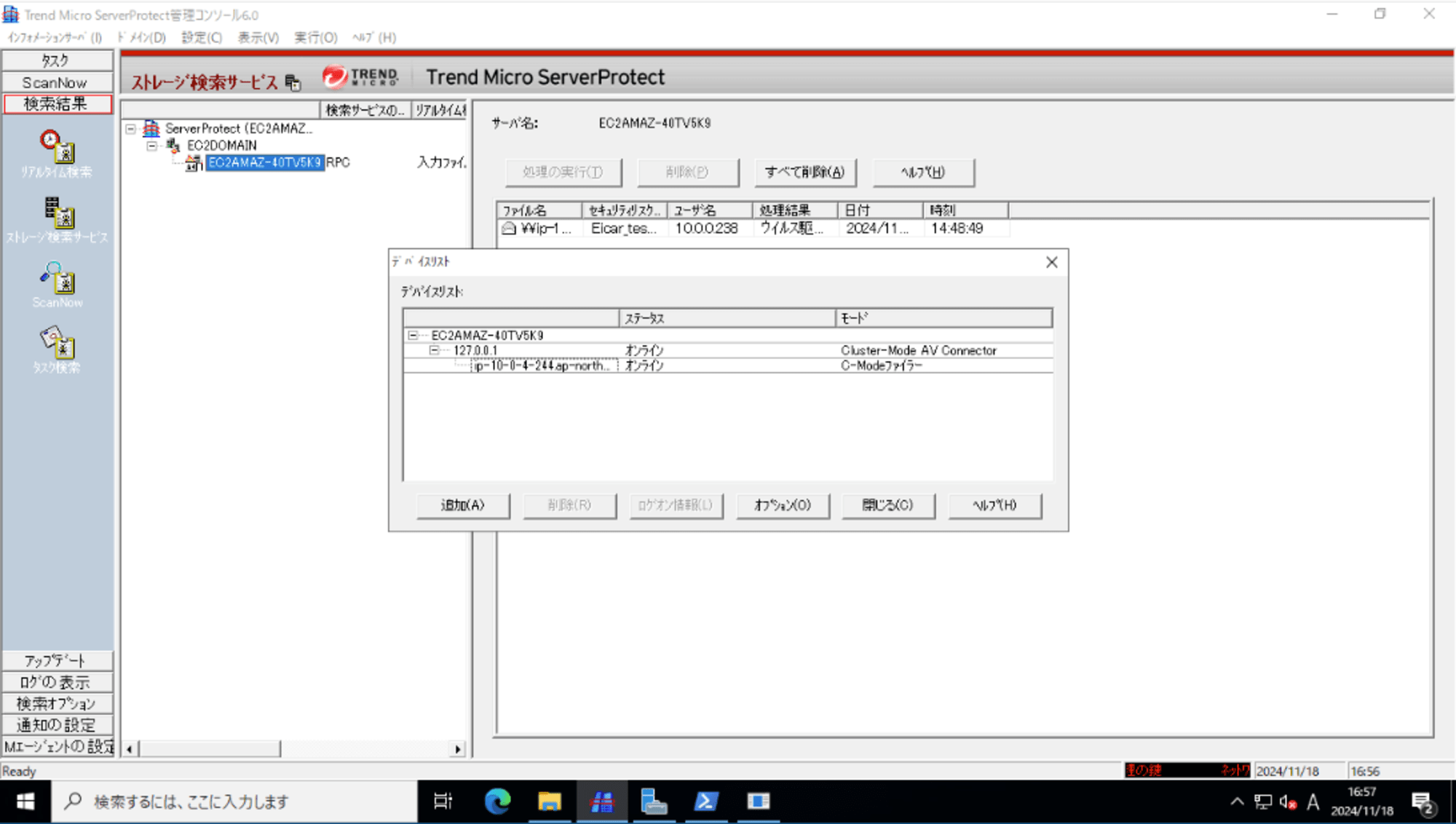Open the ヘルプ(H) menu
The image size is (1456, 824).
pyautogui.click(x=374, y=37)
